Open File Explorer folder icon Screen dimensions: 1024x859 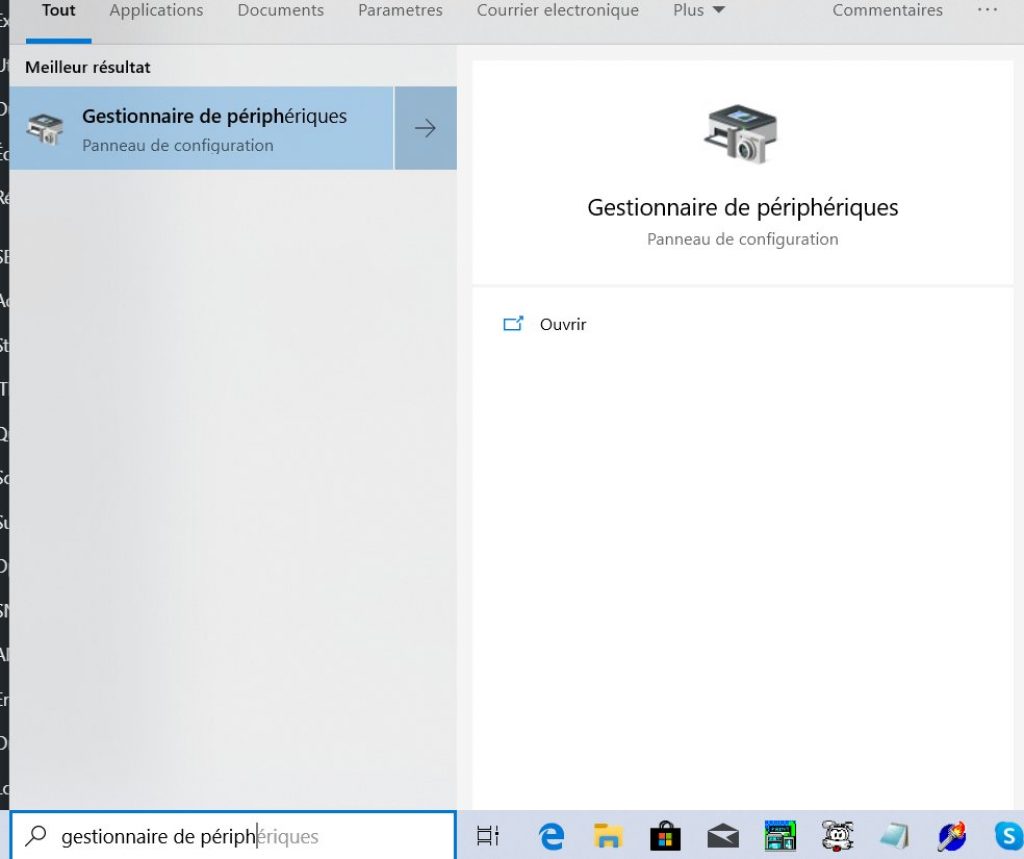pos(608,836)
